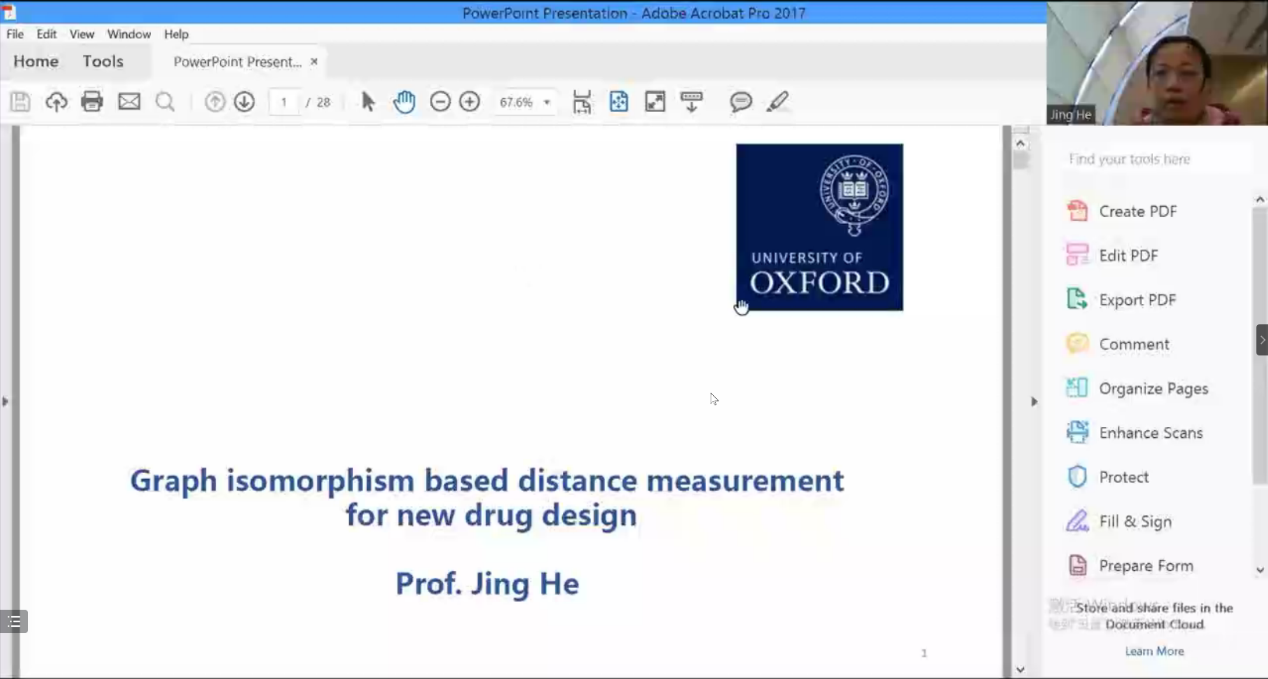This screenshot has height=679, width=1268.
Task: Activate the Hand pan tool
Action: click(404, 101)
